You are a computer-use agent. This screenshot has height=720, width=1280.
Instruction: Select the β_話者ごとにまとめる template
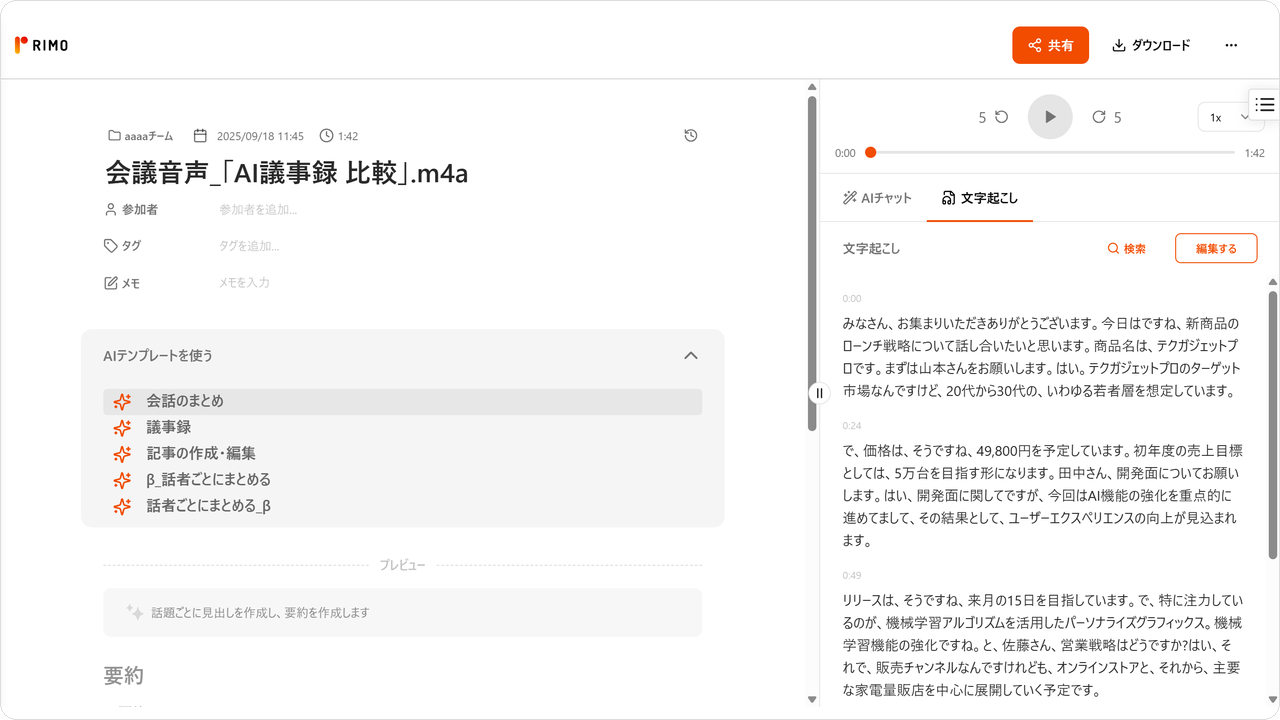tap(402, 480)
